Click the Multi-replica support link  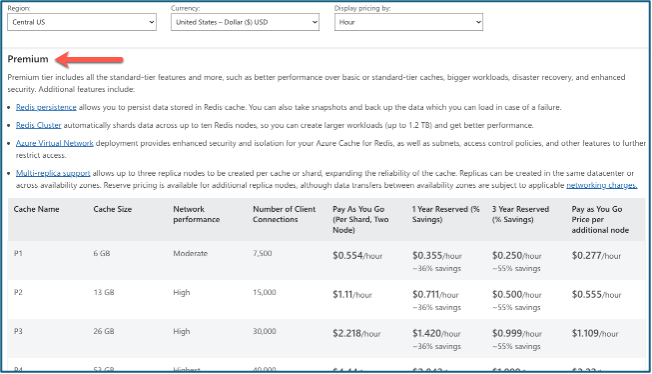point(53,173)
